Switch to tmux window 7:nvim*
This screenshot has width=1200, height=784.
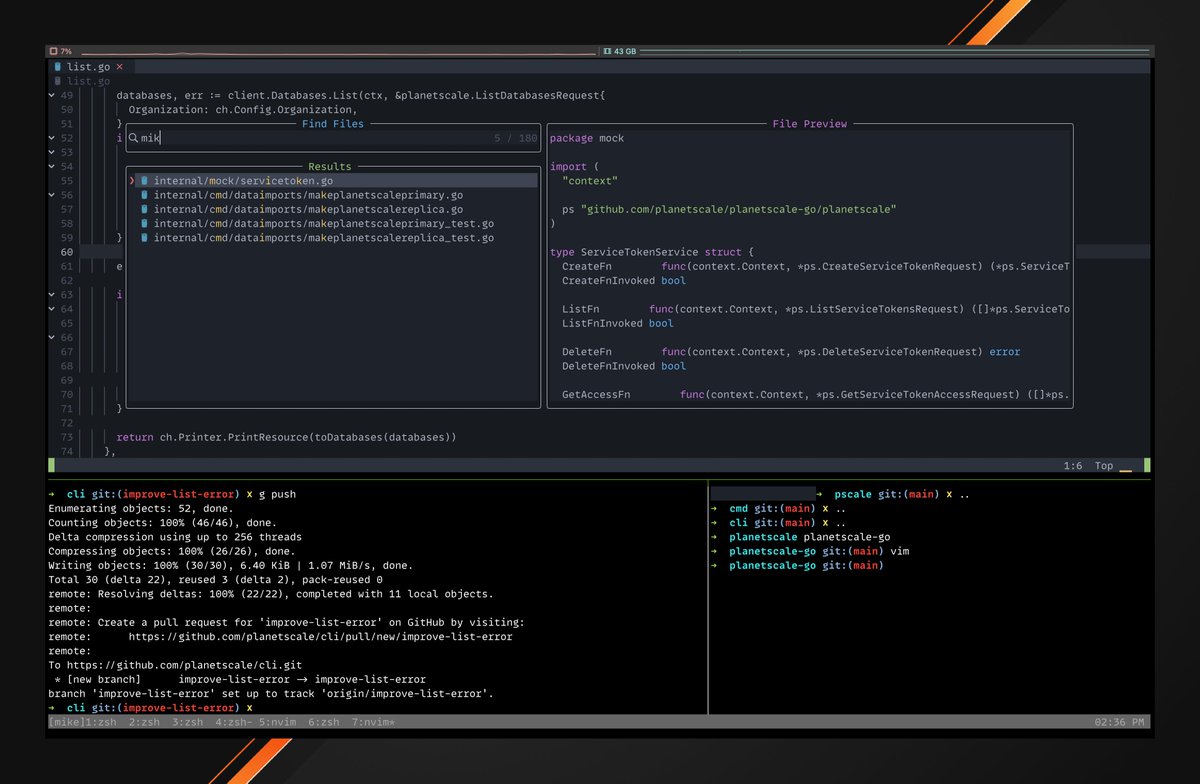(x=375, y=722)
